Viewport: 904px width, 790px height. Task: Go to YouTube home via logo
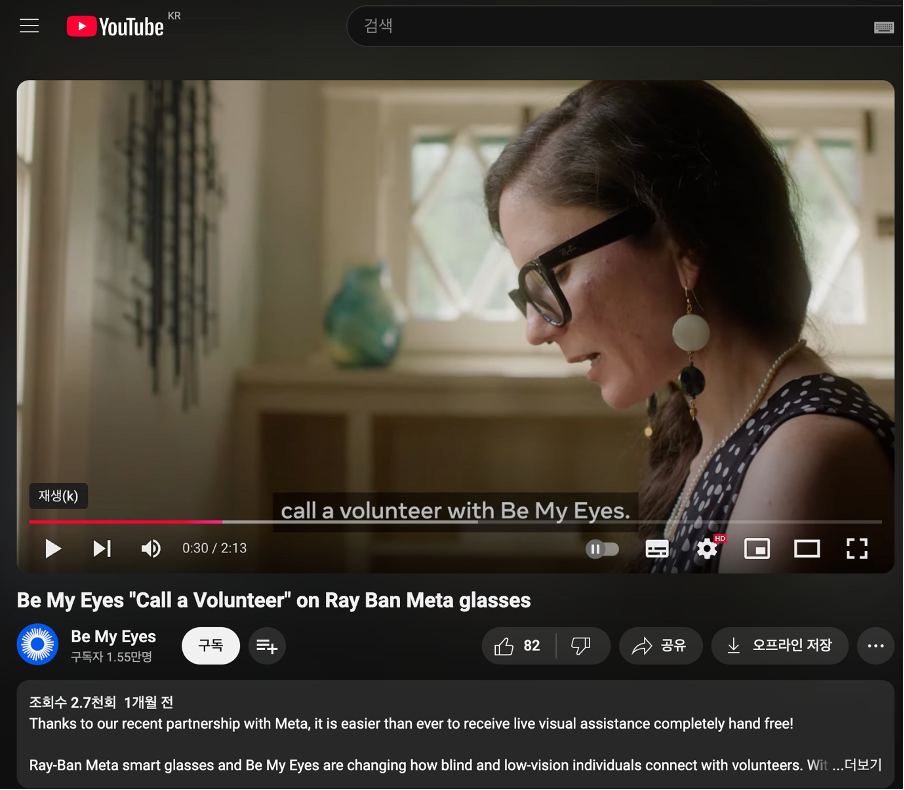click(x=115, y=27)
